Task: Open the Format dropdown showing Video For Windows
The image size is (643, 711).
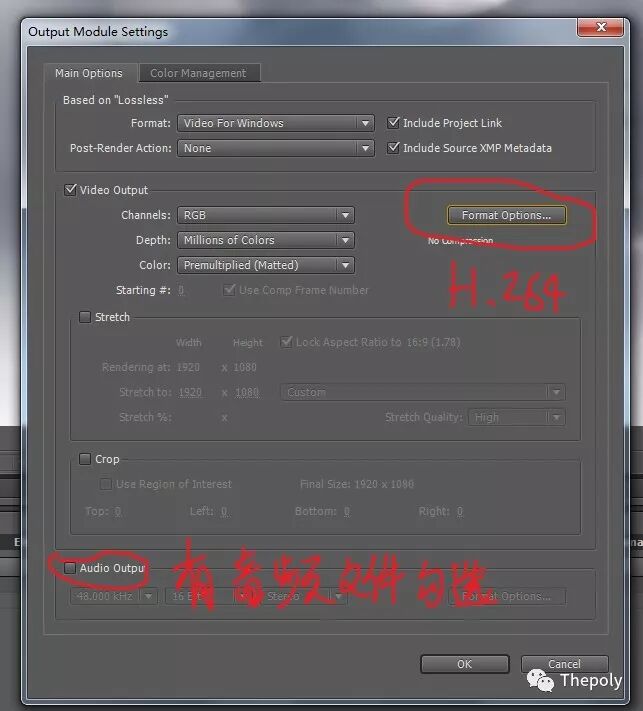Action: coord(275,123)
